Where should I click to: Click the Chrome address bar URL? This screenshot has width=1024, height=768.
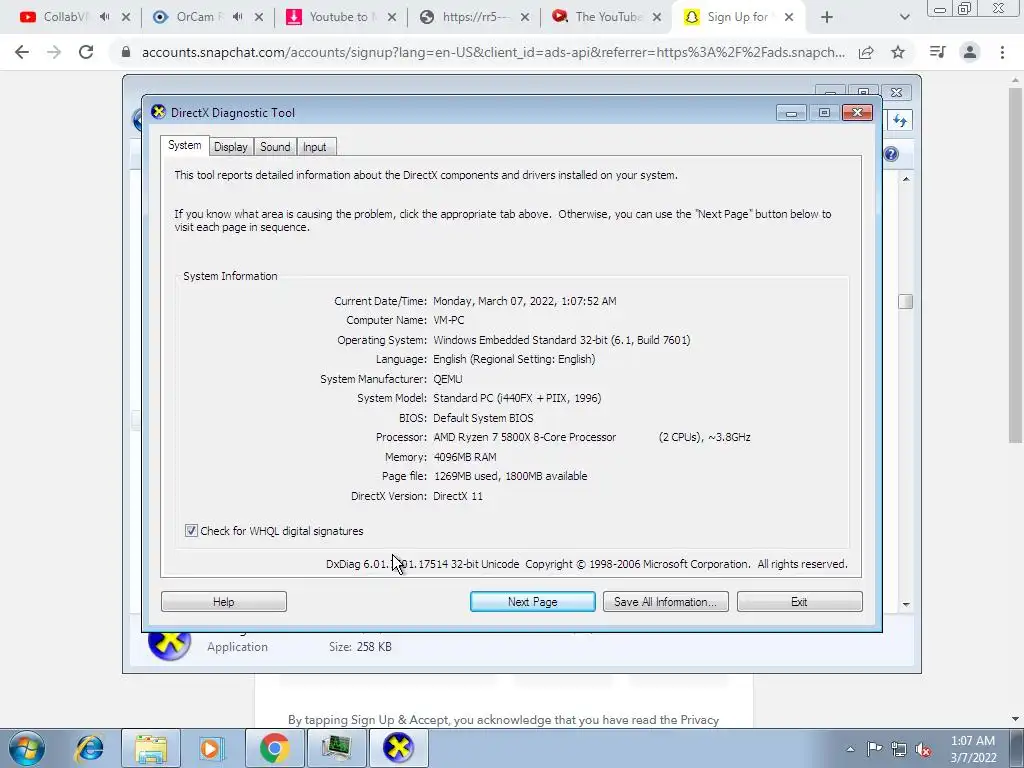(493, 52)
